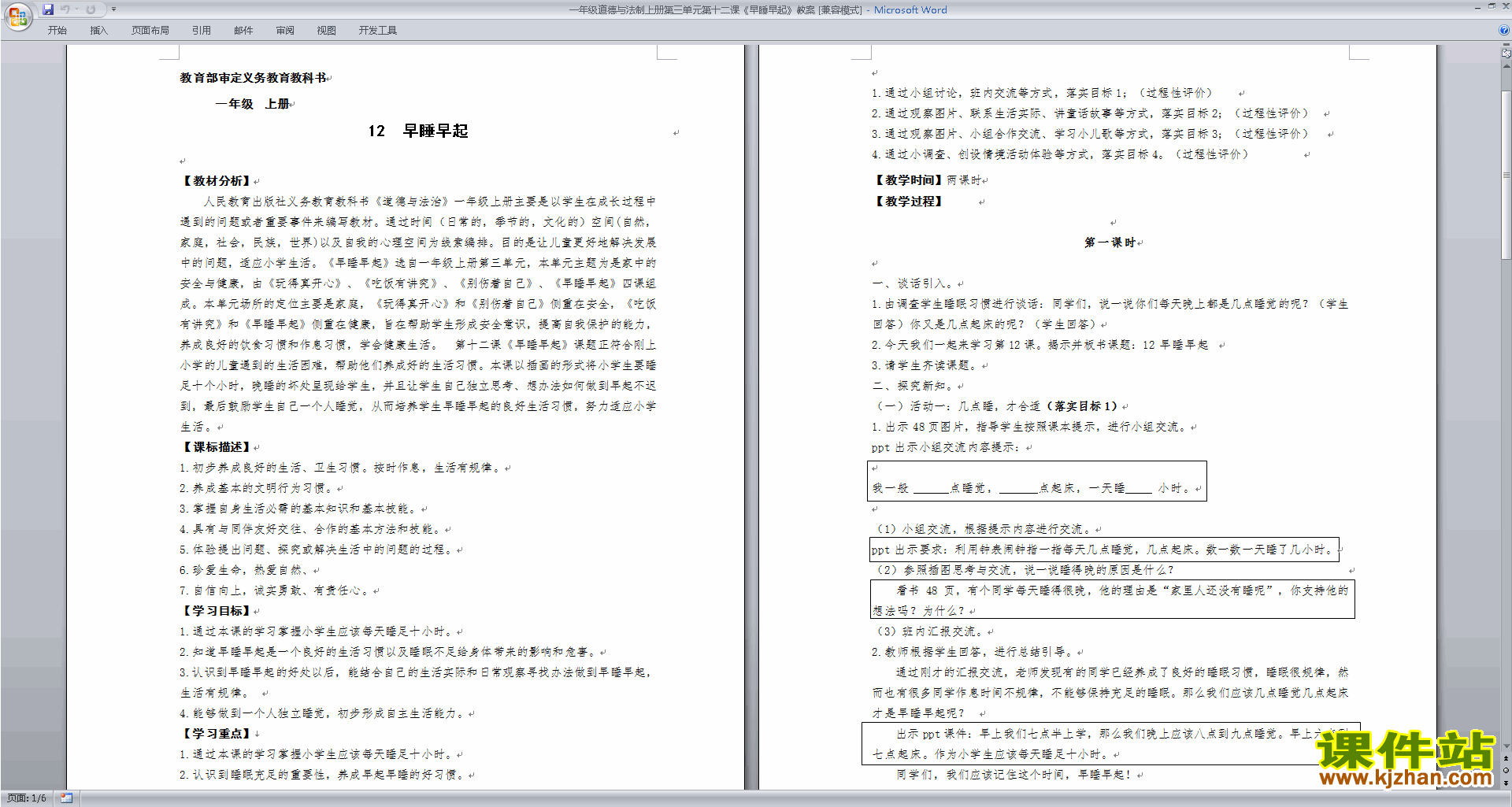Screen dimensions: 1512x807
Task: Click the vertical scrollbar down arrow
Action: point(1506,746)
